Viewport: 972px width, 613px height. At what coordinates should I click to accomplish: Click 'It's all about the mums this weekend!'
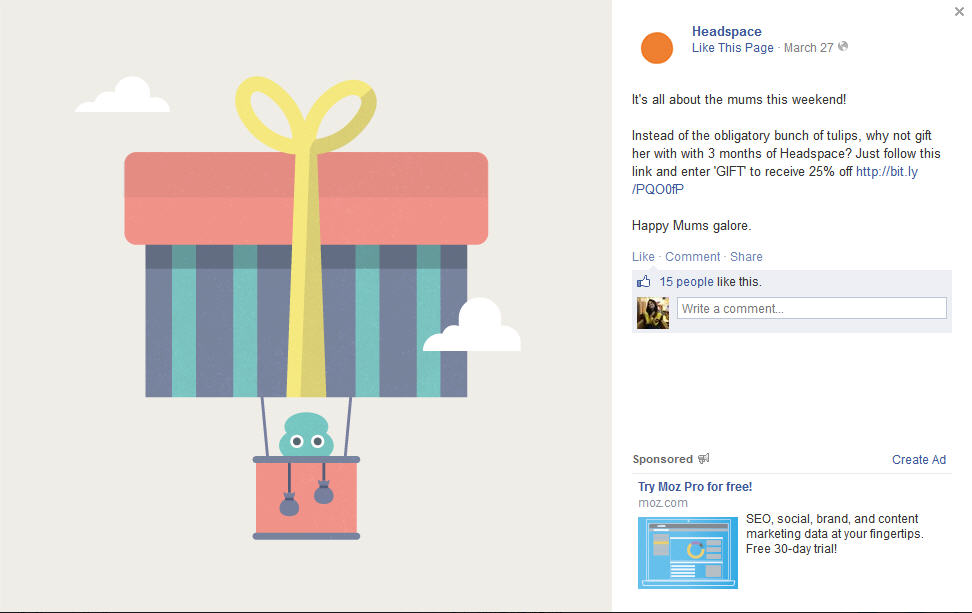click(739, 99)
